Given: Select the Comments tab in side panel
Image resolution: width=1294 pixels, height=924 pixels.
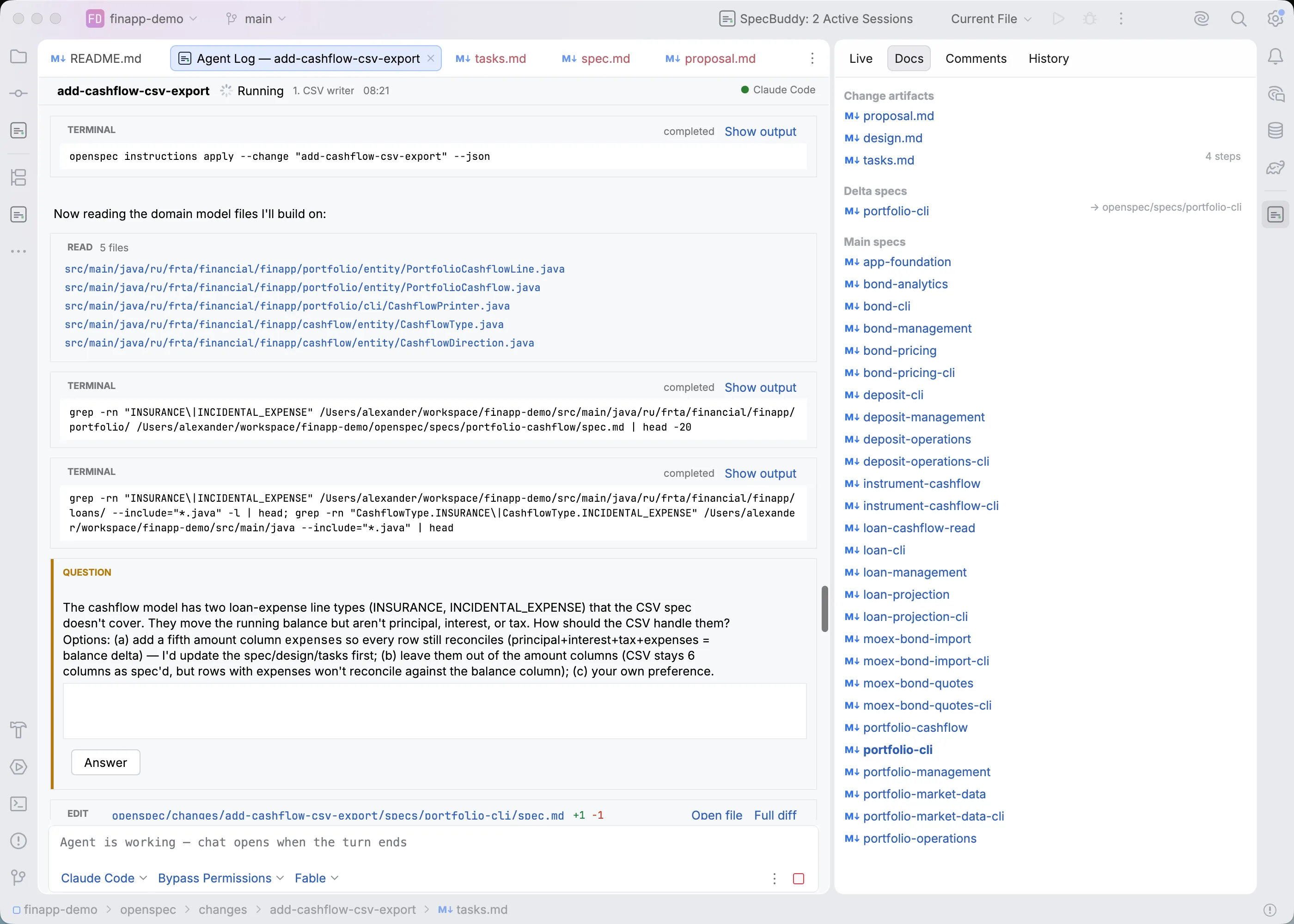Looking at the screenshot, I should [976, 58].
